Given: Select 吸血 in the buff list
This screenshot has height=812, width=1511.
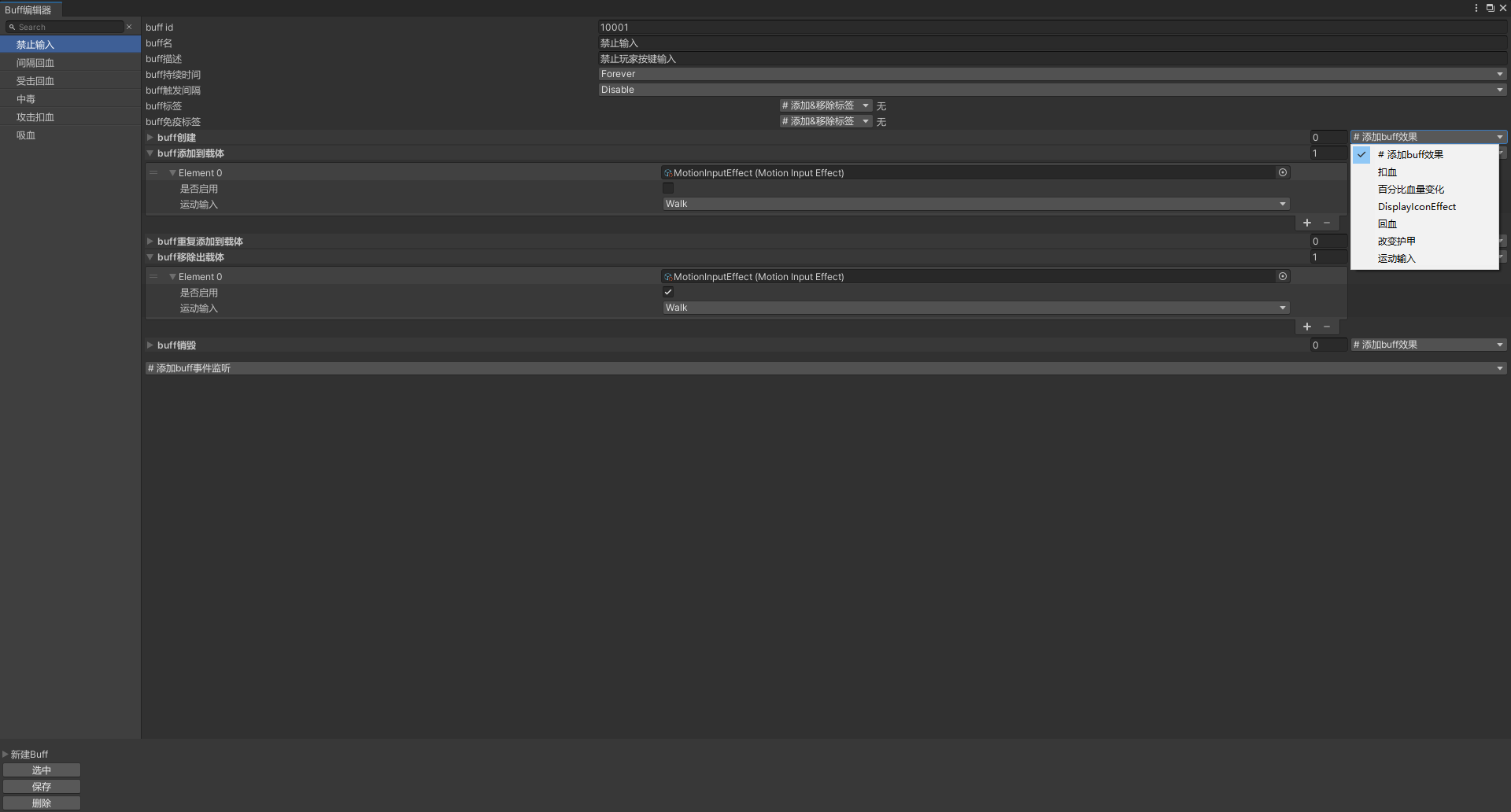Looking at the screenshot, I should point(70,135).
